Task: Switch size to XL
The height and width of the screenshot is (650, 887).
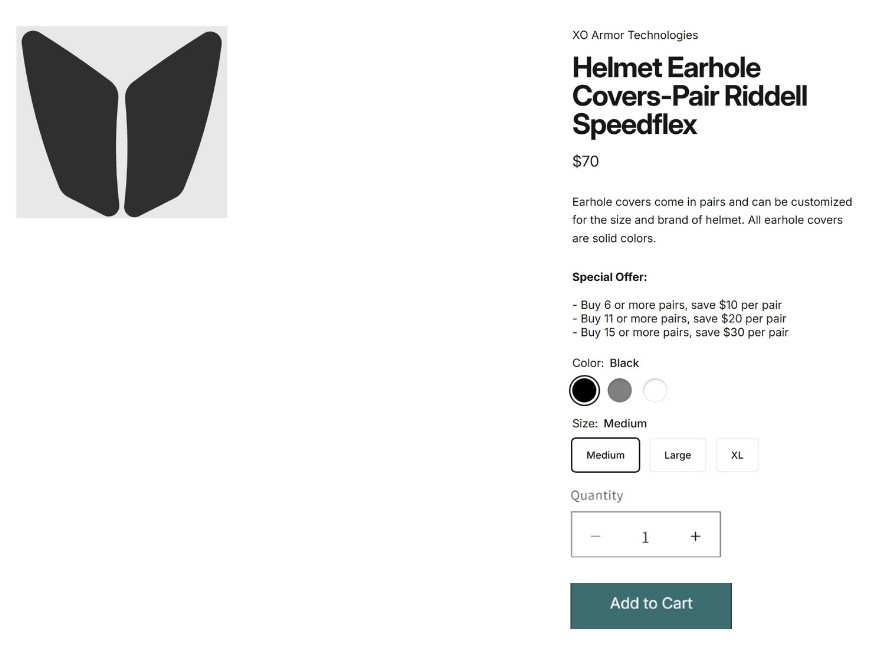Action: click(737, 455)
